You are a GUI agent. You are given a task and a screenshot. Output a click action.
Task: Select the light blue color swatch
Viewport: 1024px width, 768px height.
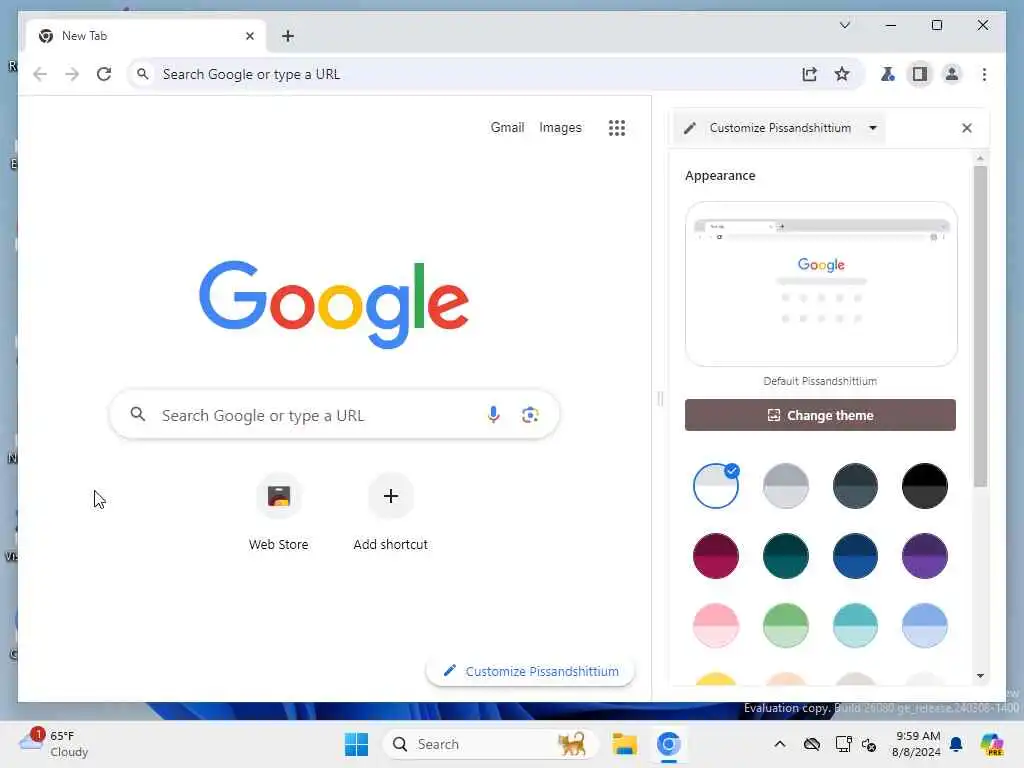click(x=925, y=626)
